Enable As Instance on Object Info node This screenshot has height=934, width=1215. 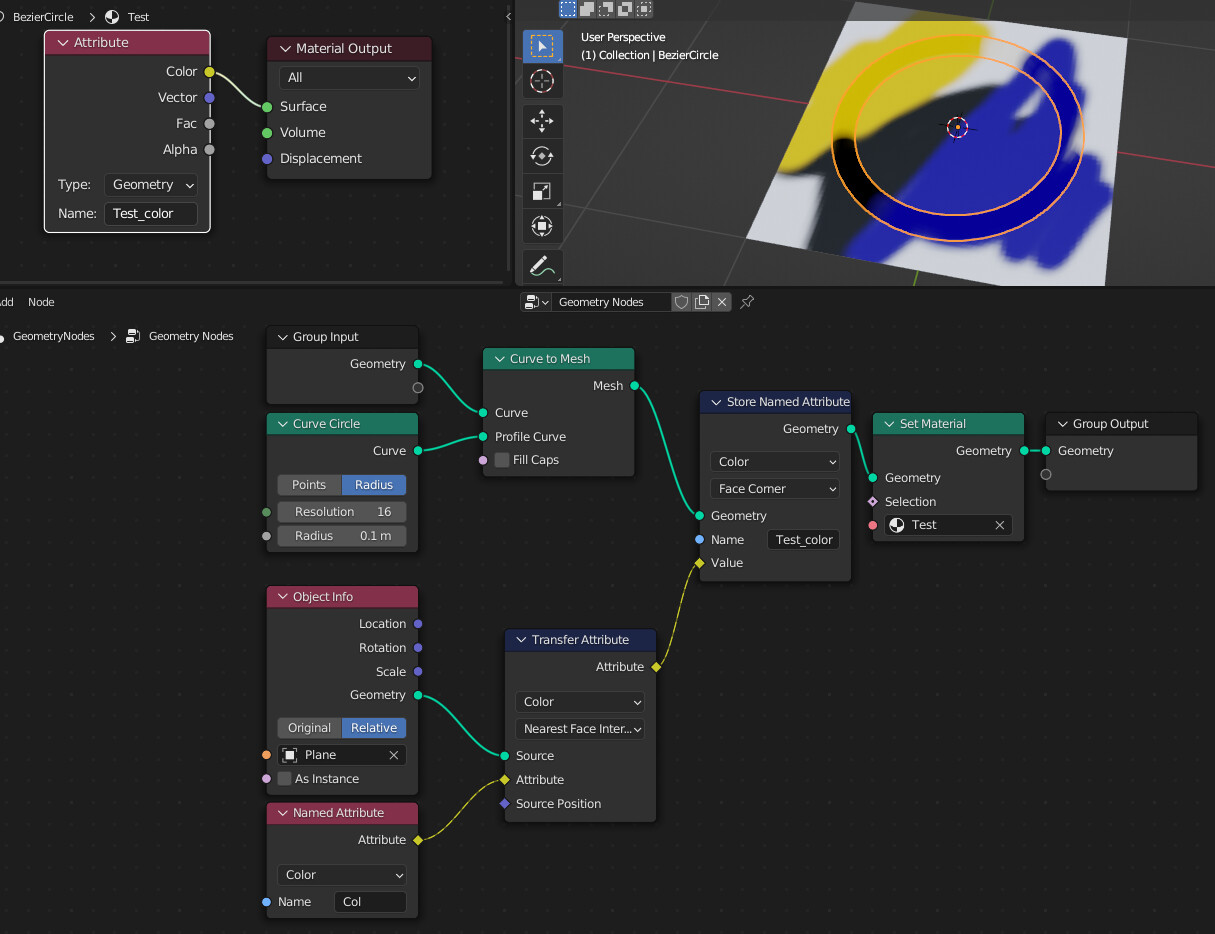[287, 778]
